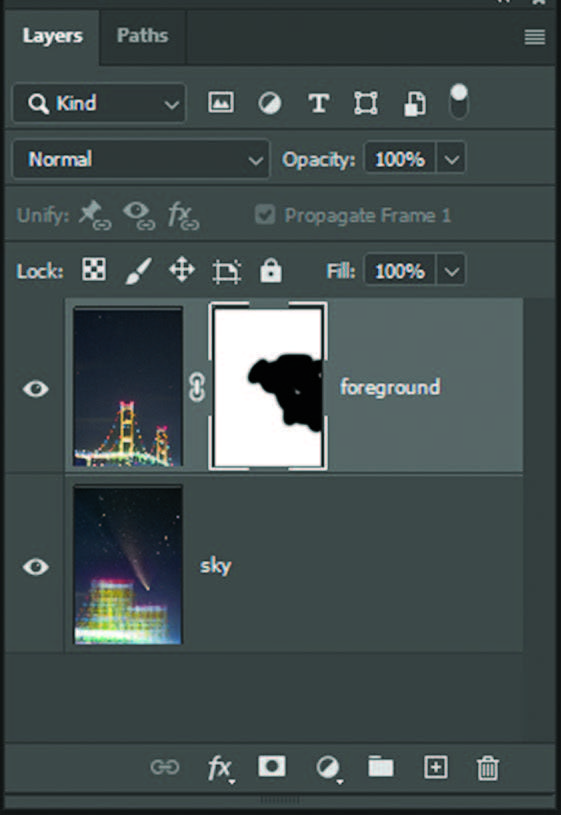Viewport: 561px width, 815px height.
Task: Click Unify layer position icon
Action: coord(95,215)
